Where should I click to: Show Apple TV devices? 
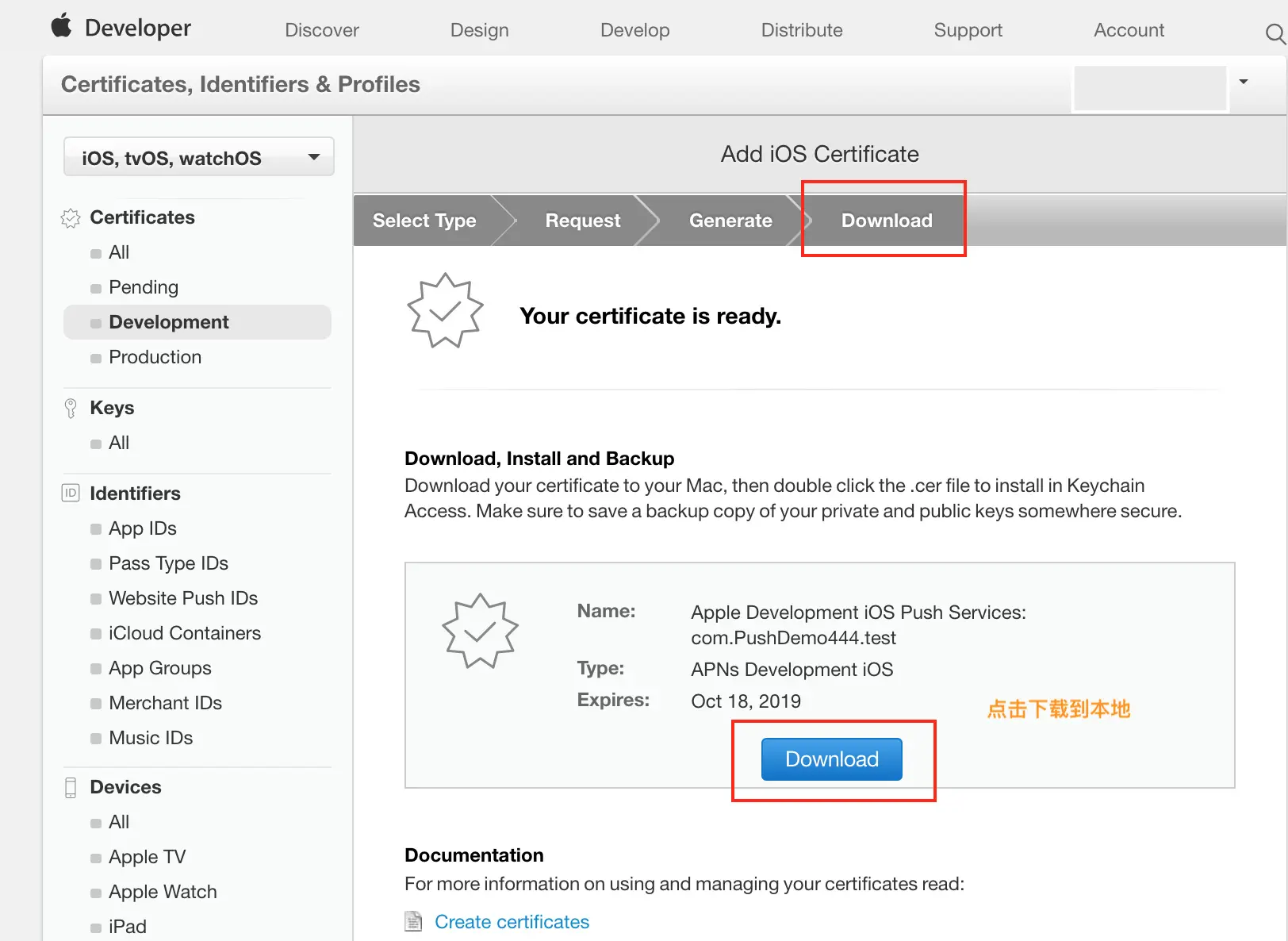click(x=148, y=857)
